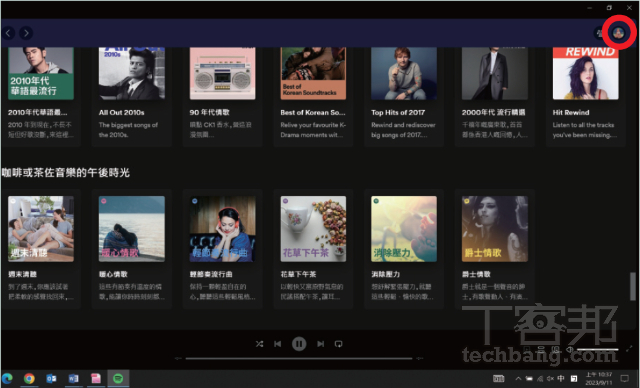Click the '90 年代情歌' title

[209, 112]
